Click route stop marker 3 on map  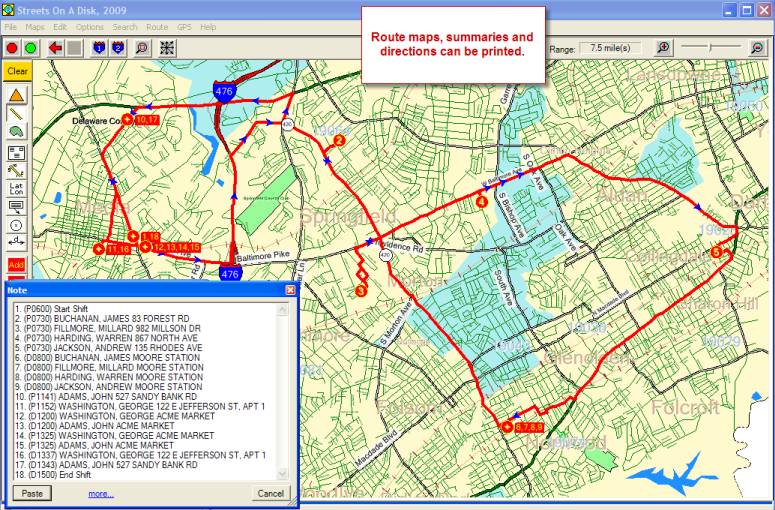(361, 291)
